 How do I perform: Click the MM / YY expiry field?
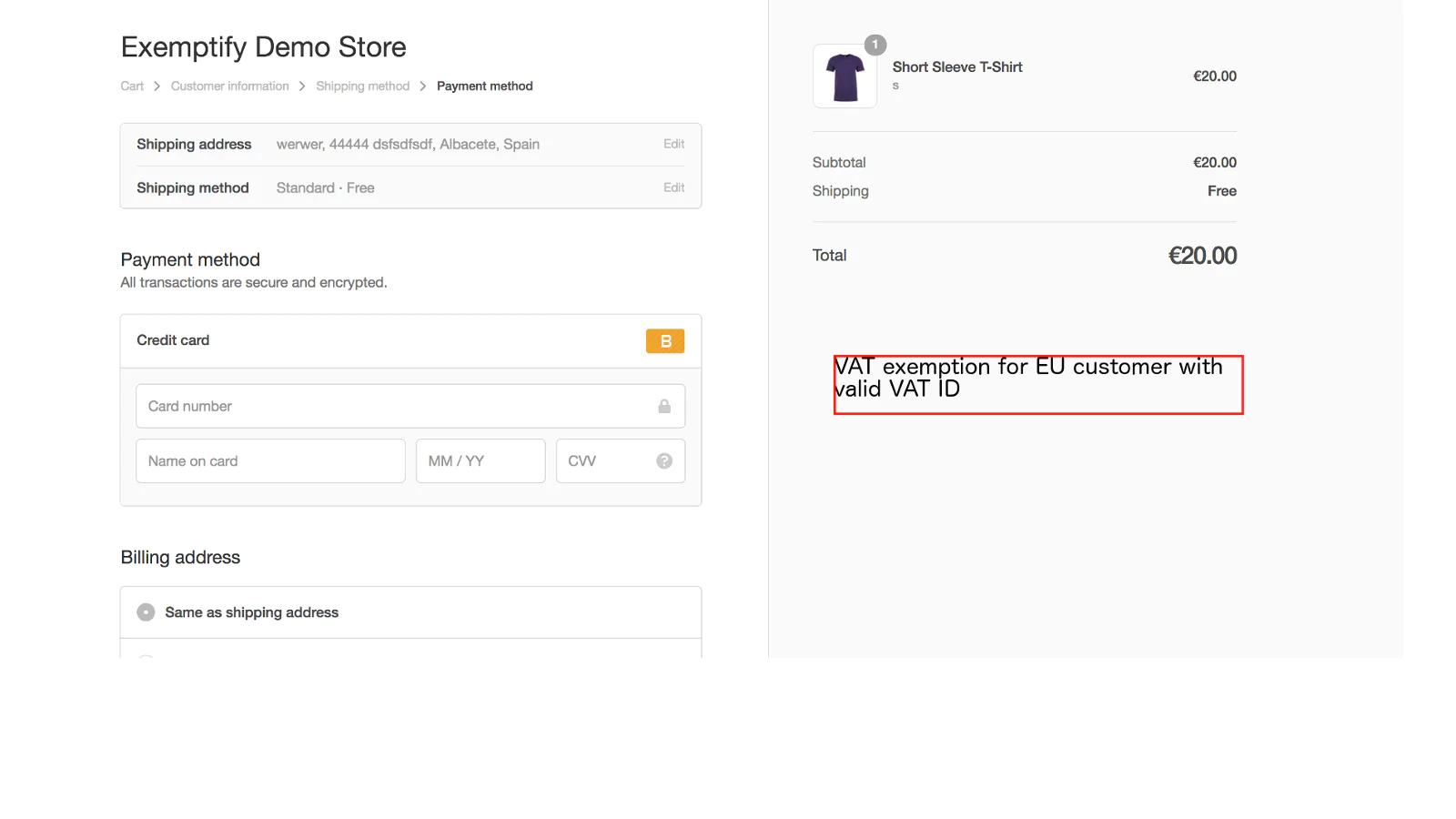tap(480, 461)
